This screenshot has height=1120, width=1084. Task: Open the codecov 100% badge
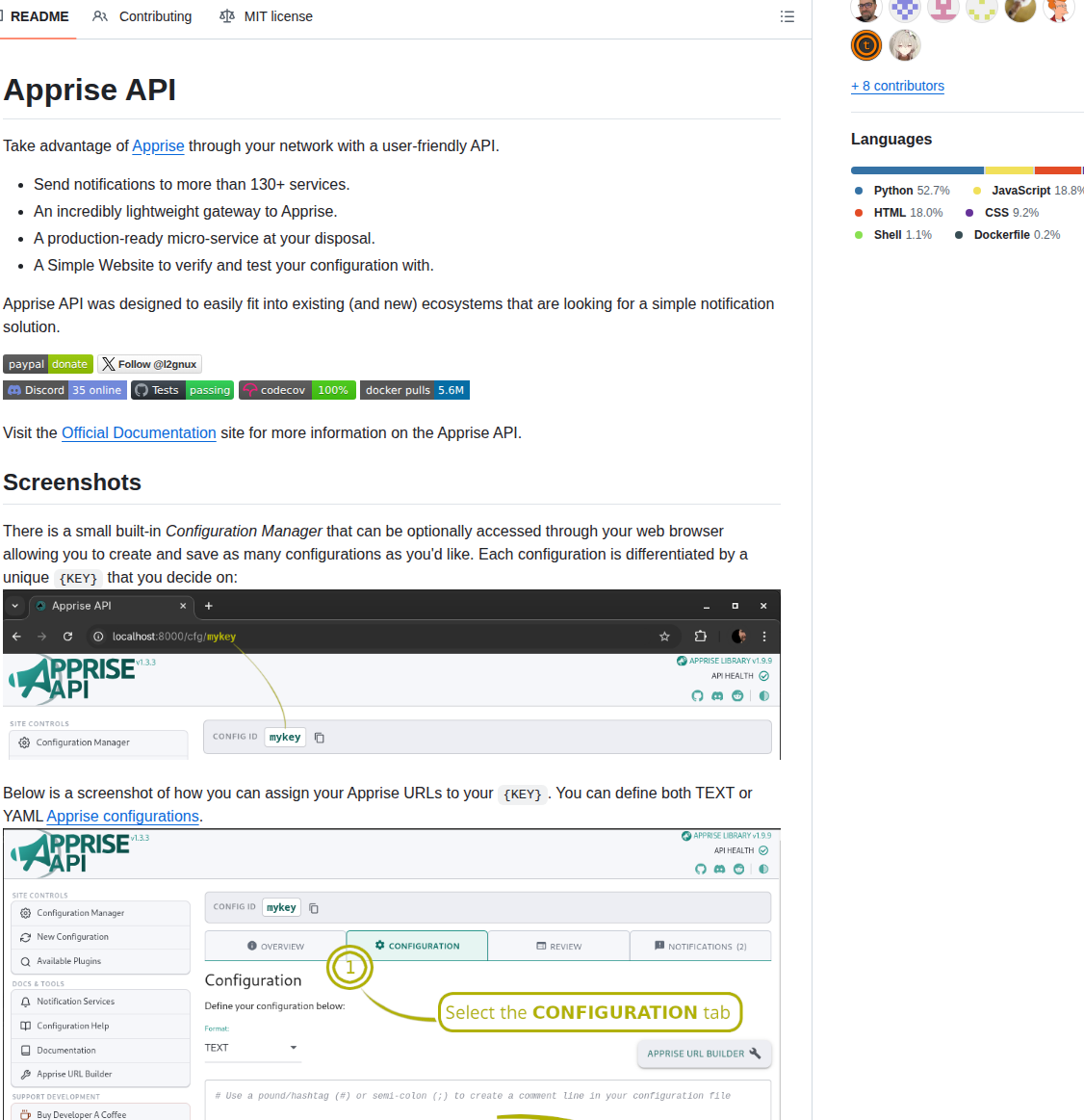(x=297, y=390)
